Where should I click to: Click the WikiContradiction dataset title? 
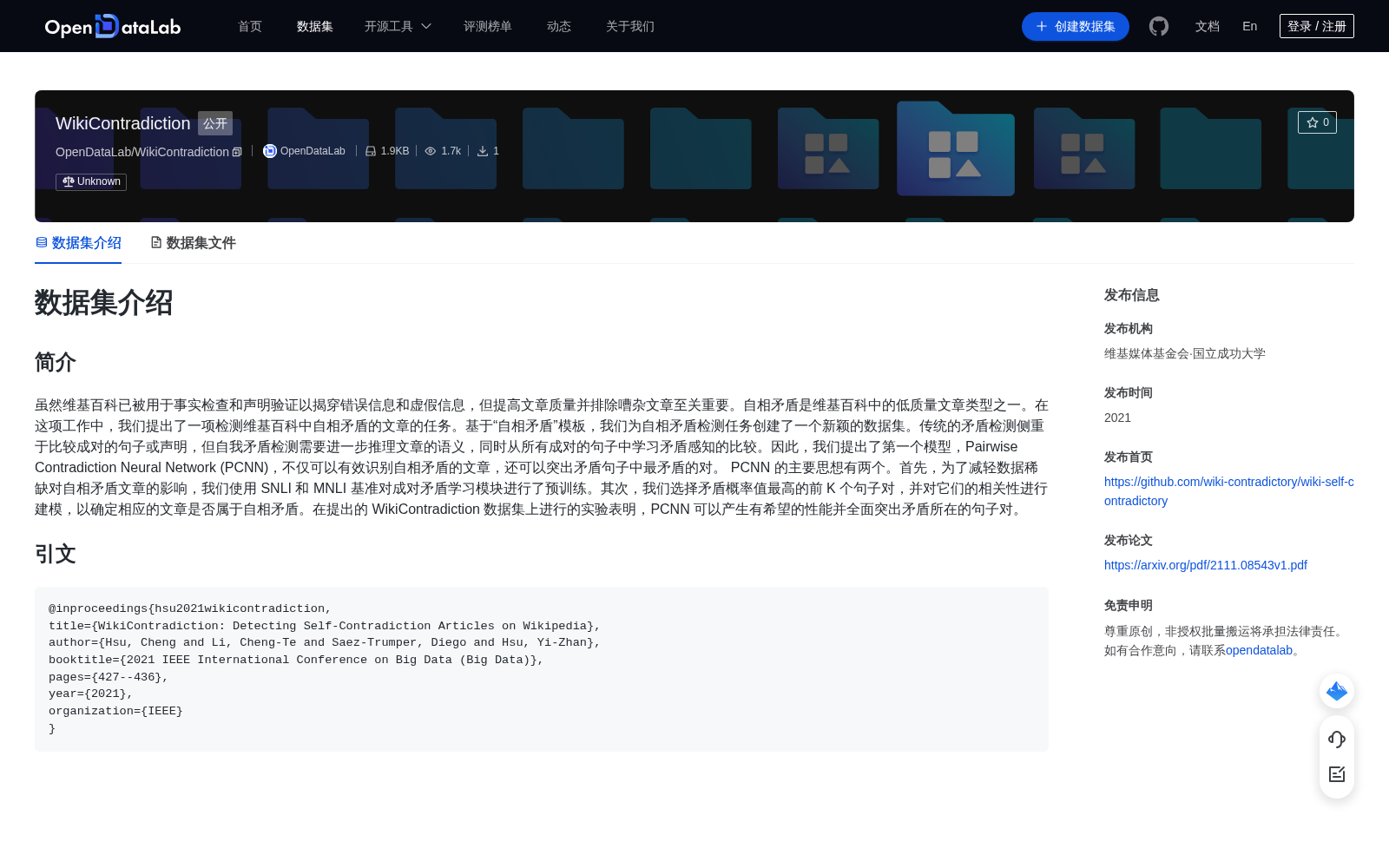point(123,123)
